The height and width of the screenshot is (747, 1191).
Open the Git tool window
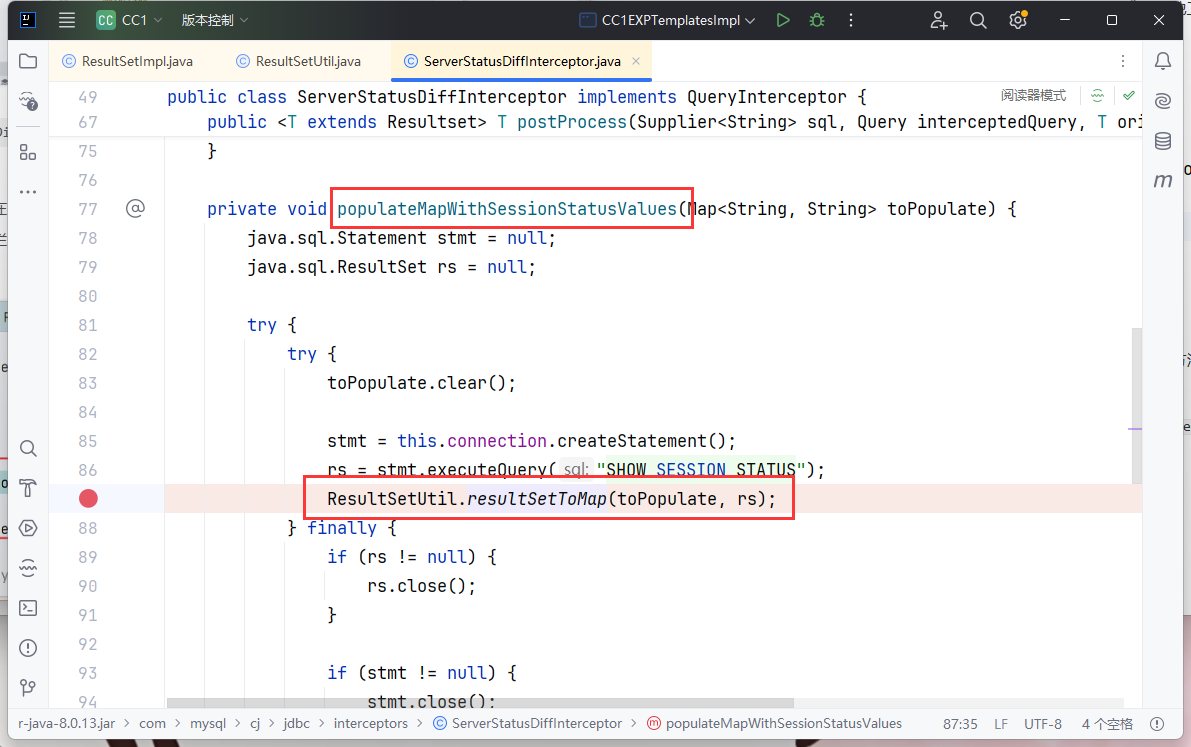[x=28, y=687]
